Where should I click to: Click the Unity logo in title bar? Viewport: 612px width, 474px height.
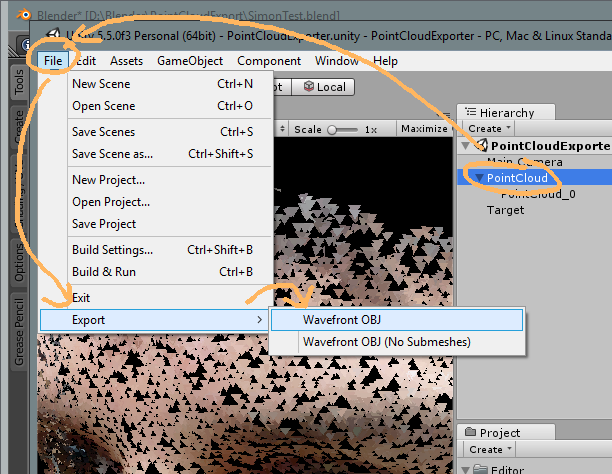click(x=53, y=35)
